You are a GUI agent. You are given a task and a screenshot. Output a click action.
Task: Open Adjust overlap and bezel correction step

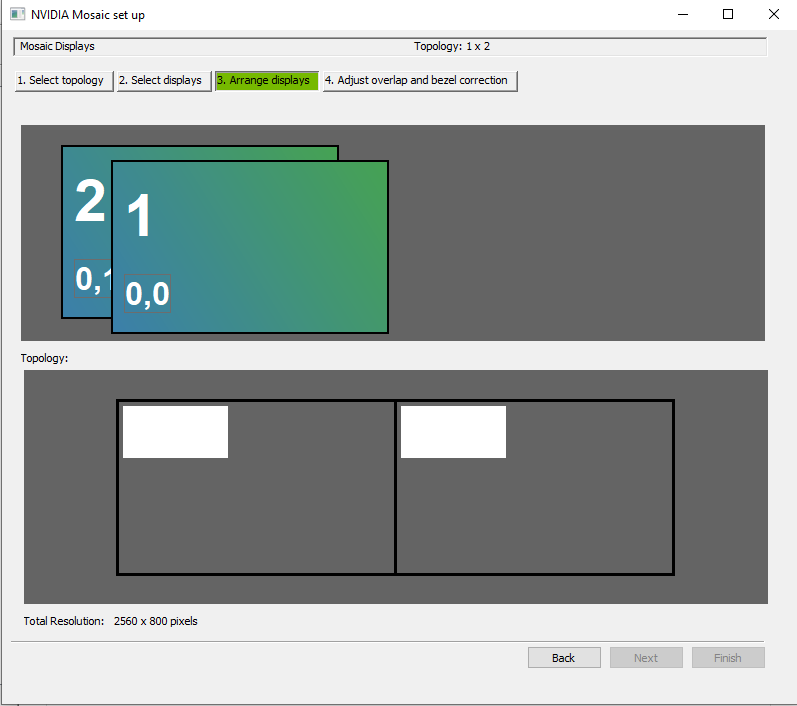[420, 81]
